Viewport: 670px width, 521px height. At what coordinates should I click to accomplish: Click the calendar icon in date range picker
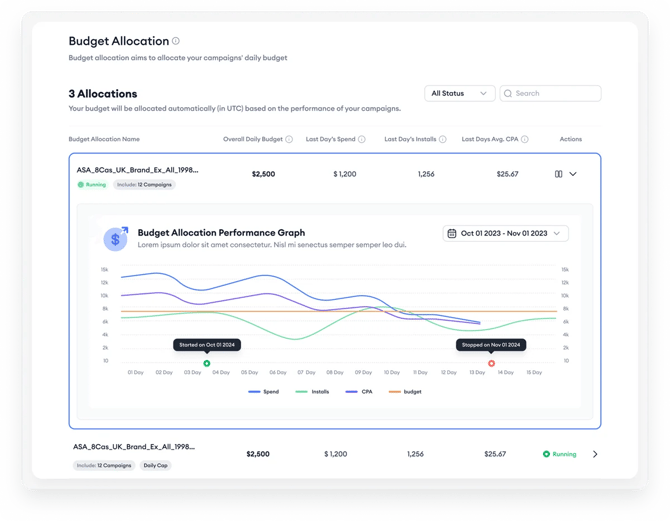(x=452, y=233)
